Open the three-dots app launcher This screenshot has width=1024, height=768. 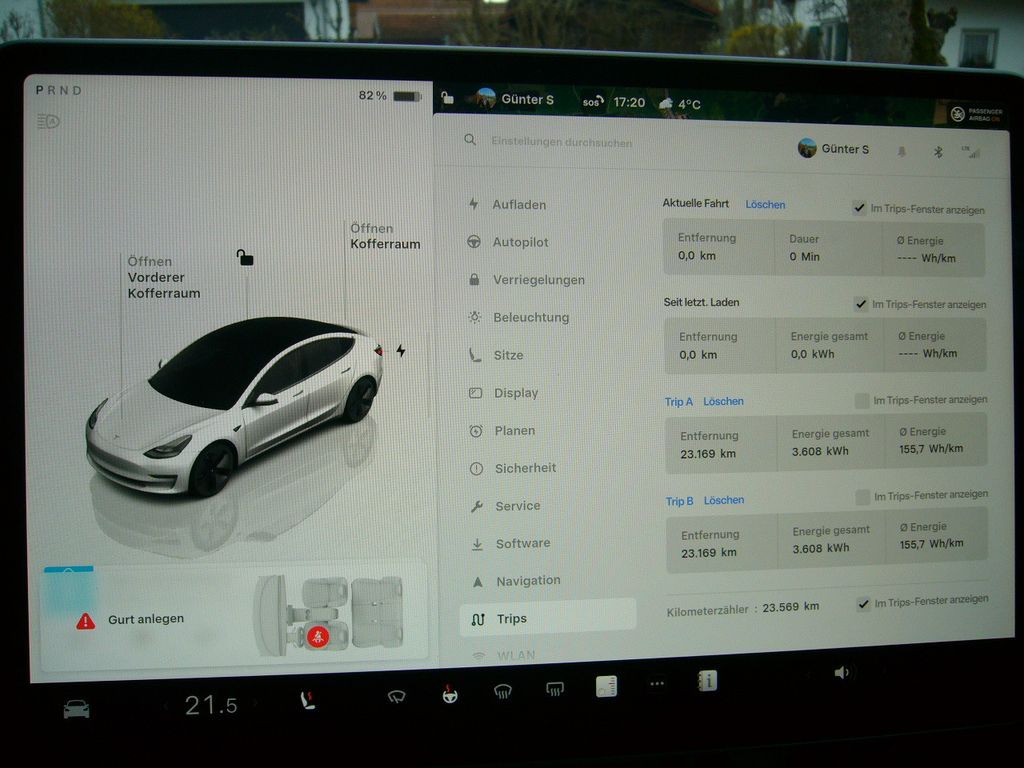657,684
